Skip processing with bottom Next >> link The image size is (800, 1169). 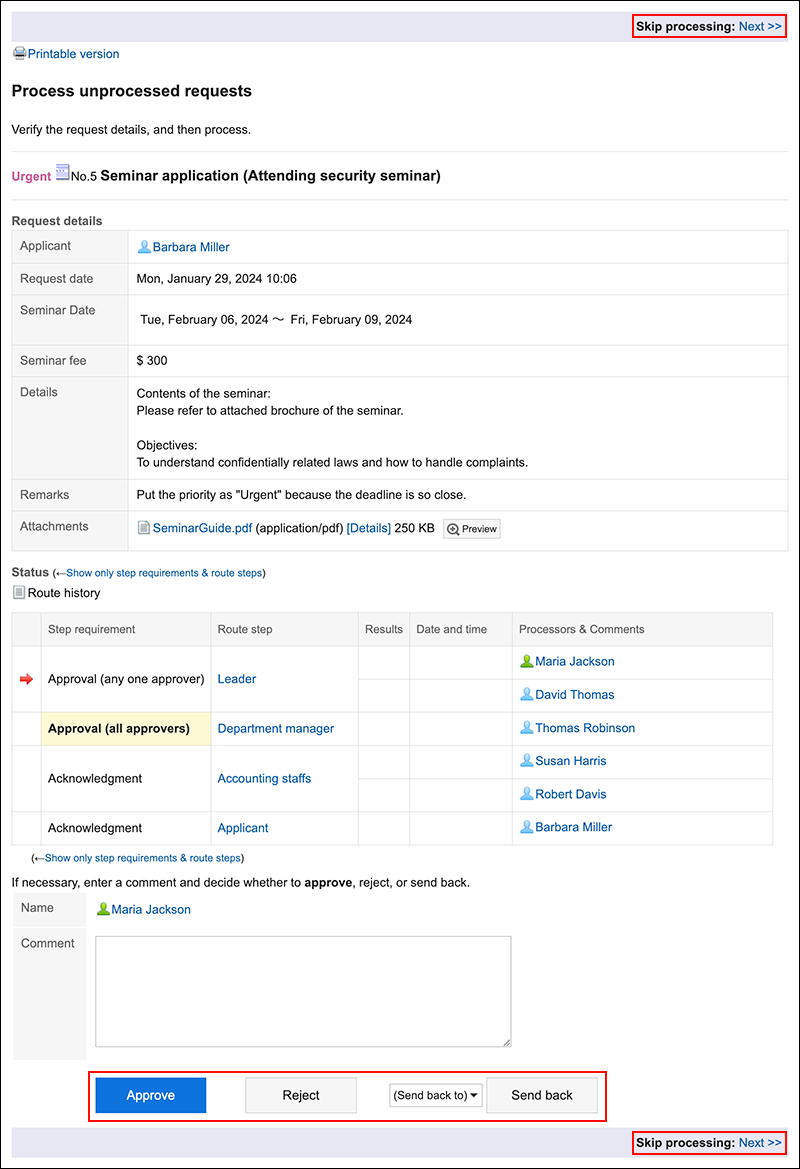(x=760, y=1142)
